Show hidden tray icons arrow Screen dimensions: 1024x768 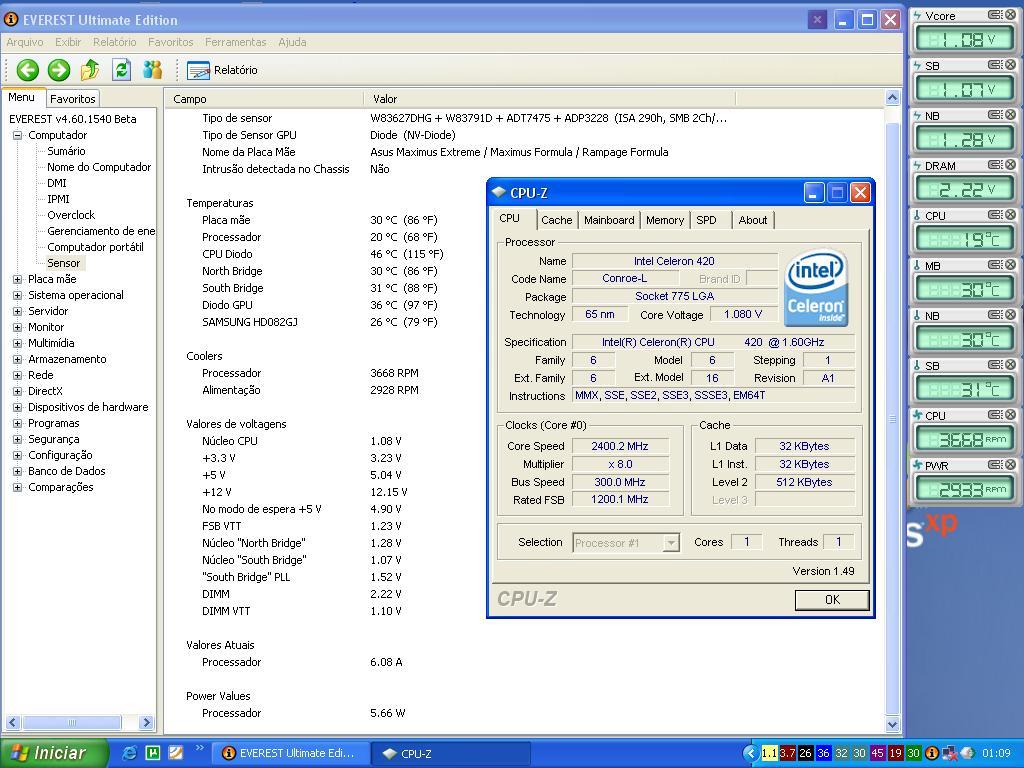coord(750,753)
